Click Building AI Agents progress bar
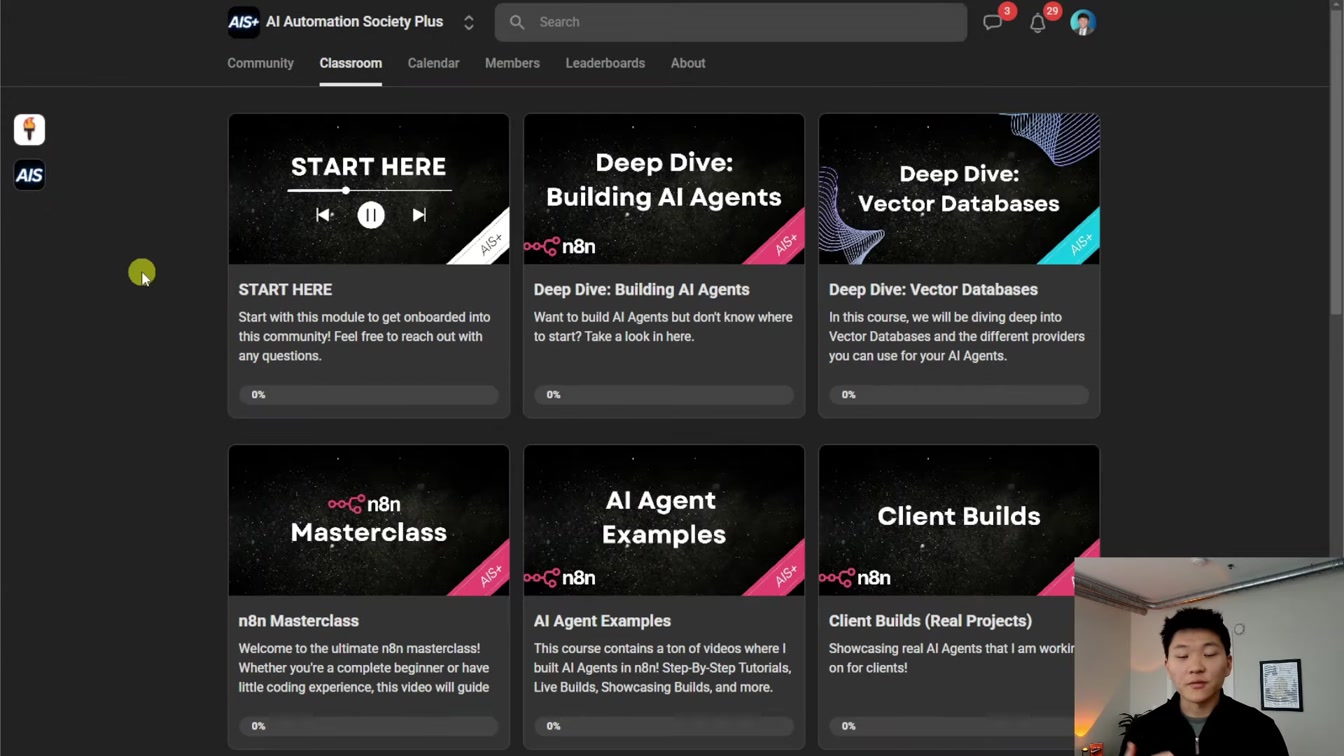The height and width of the screenshot is (756, 1344). point(664,395)
